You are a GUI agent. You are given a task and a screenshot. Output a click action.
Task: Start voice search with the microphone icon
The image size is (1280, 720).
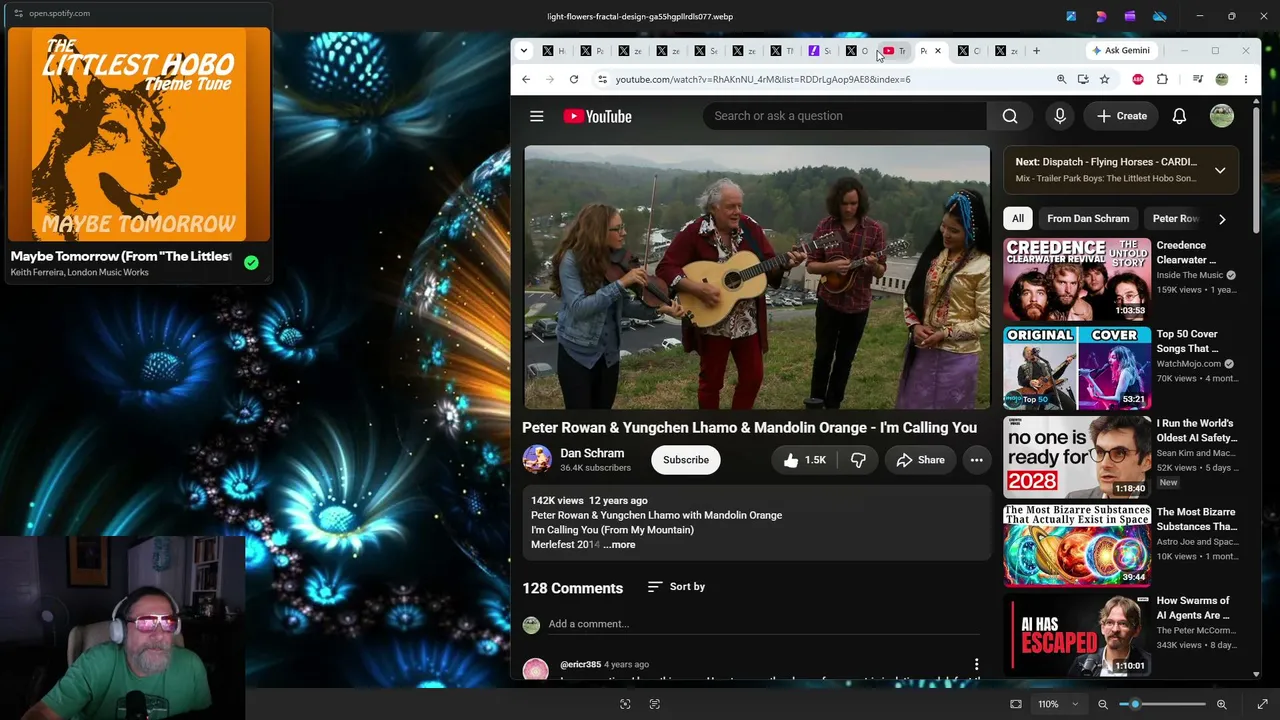pyautogui.click(x=1060, y=116)
